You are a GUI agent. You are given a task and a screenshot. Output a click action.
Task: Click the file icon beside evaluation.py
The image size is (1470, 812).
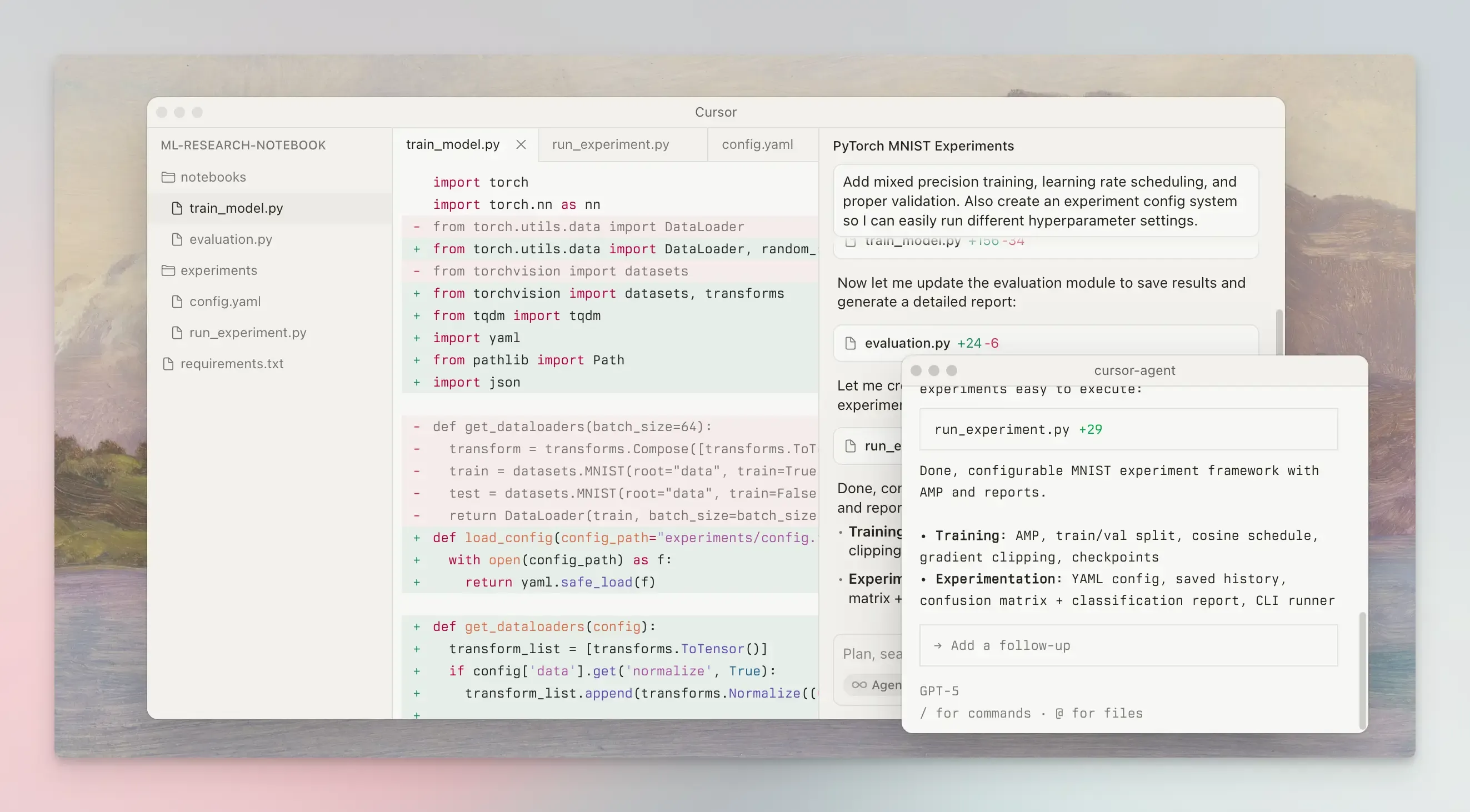pyautogui.click(x=177, y=239)
